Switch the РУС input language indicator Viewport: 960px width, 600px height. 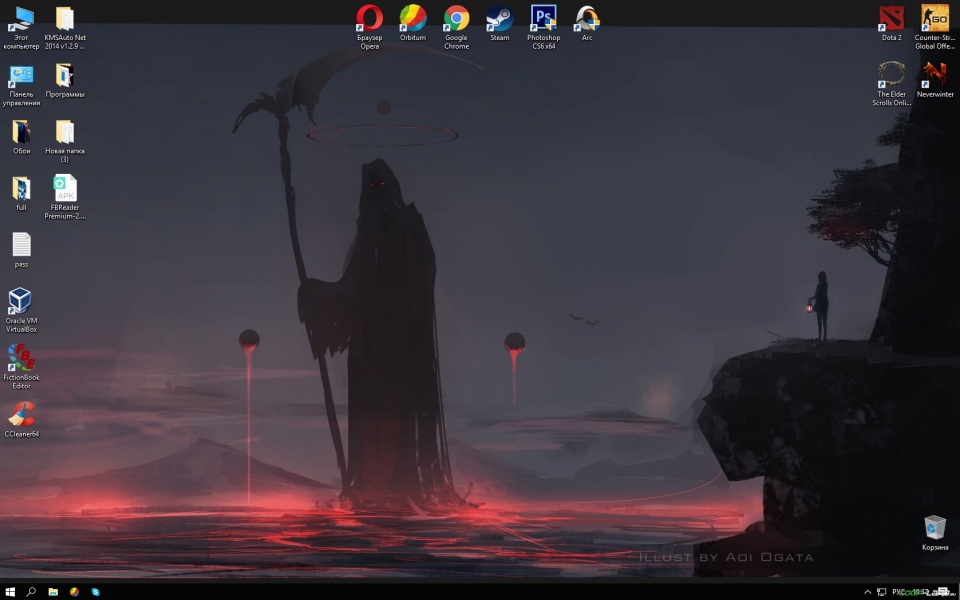tap(898, 592)
